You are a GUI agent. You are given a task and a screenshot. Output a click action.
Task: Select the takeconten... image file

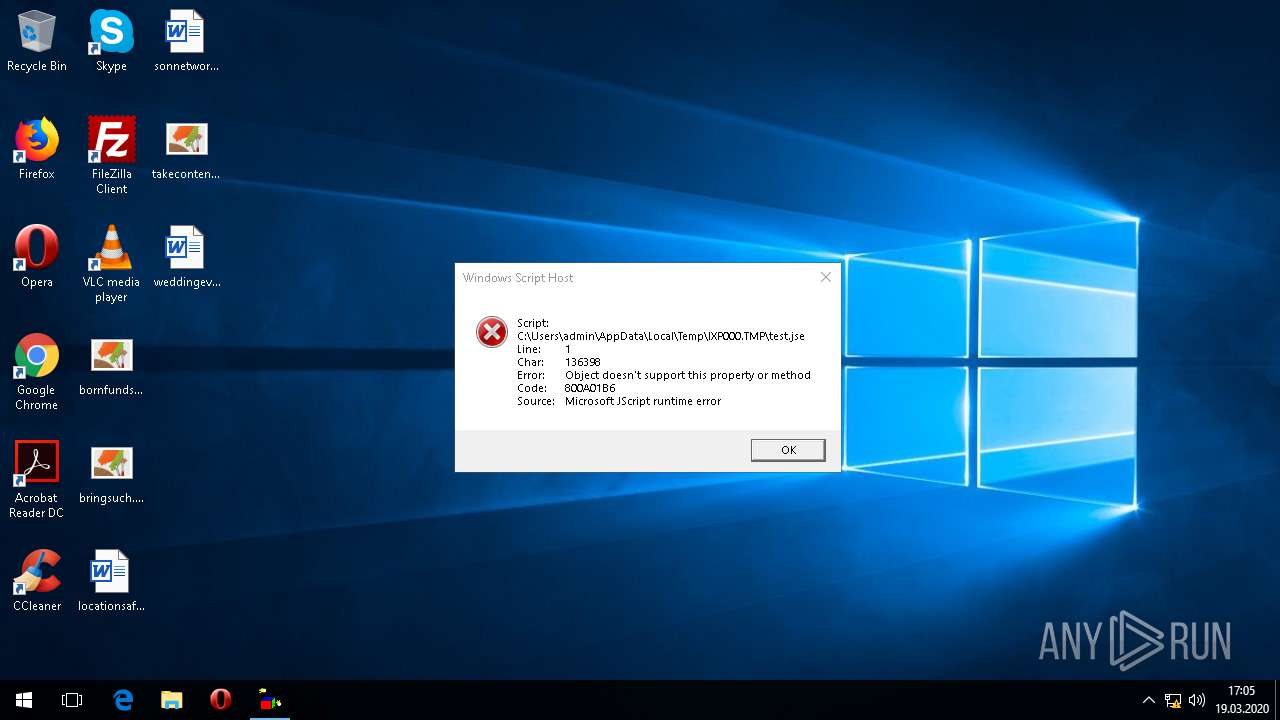[x=186, y=149]
